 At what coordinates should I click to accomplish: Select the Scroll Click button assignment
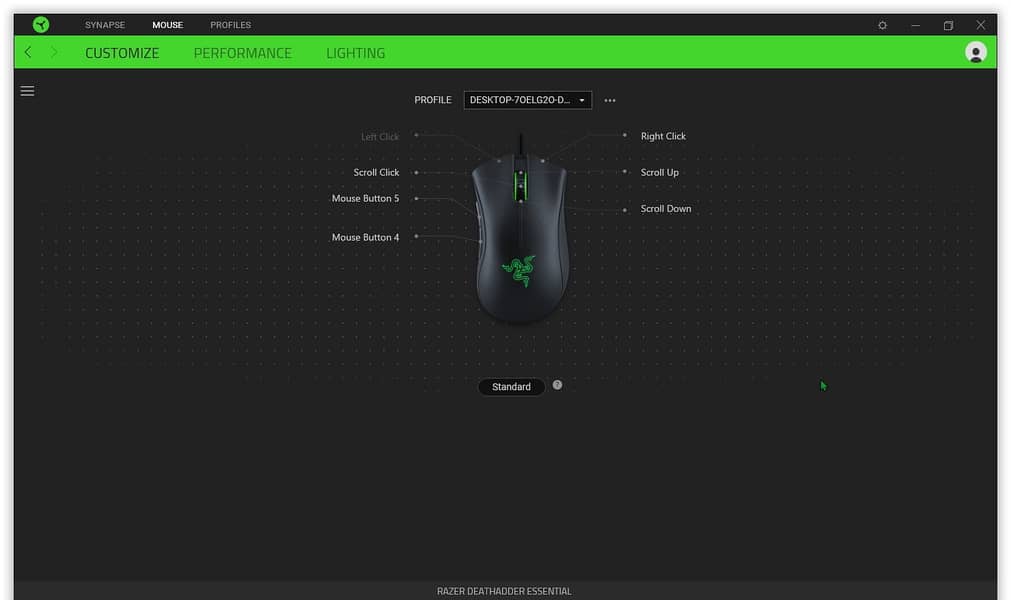point(376,173)
